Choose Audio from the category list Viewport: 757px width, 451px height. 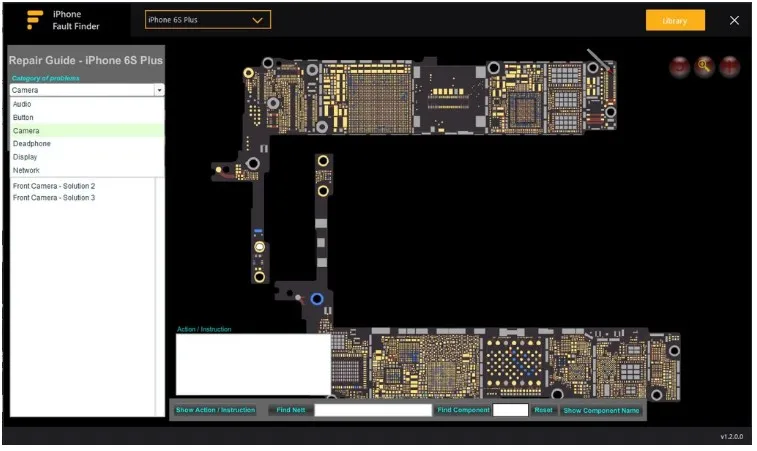pyautogui.click(x=87, y=104)
